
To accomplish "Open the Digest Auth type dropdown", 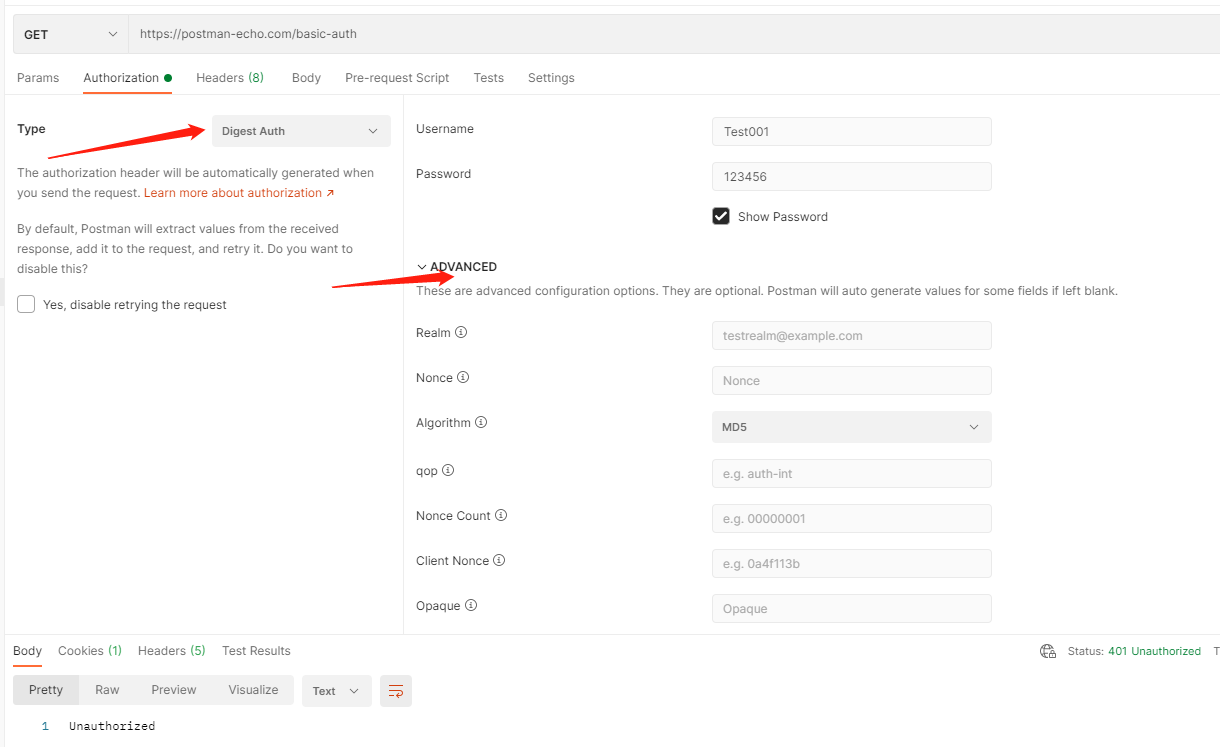I will [x=301, y=131].
